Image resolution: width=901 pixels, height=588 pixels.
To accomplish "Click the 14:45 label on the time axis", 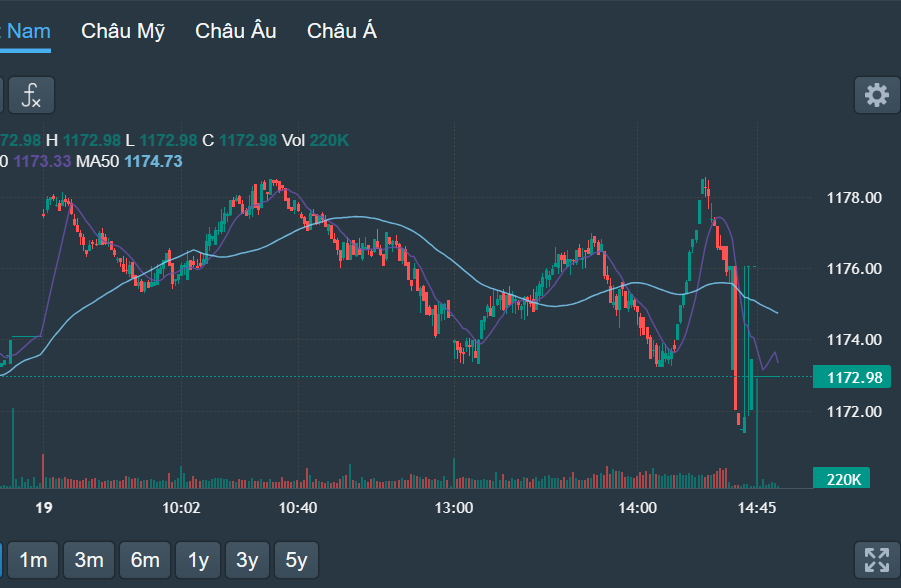I will (x=755, y=508).
